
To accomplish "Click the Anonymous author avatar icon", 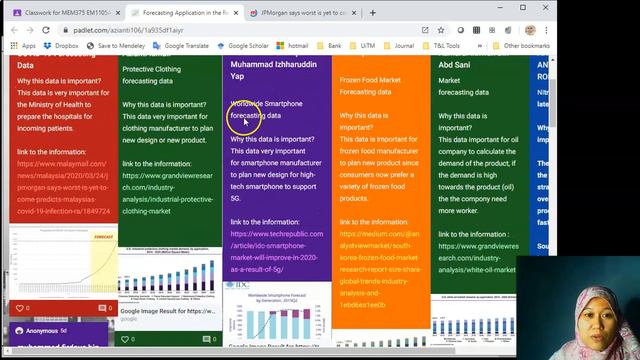I will (19, 331).
